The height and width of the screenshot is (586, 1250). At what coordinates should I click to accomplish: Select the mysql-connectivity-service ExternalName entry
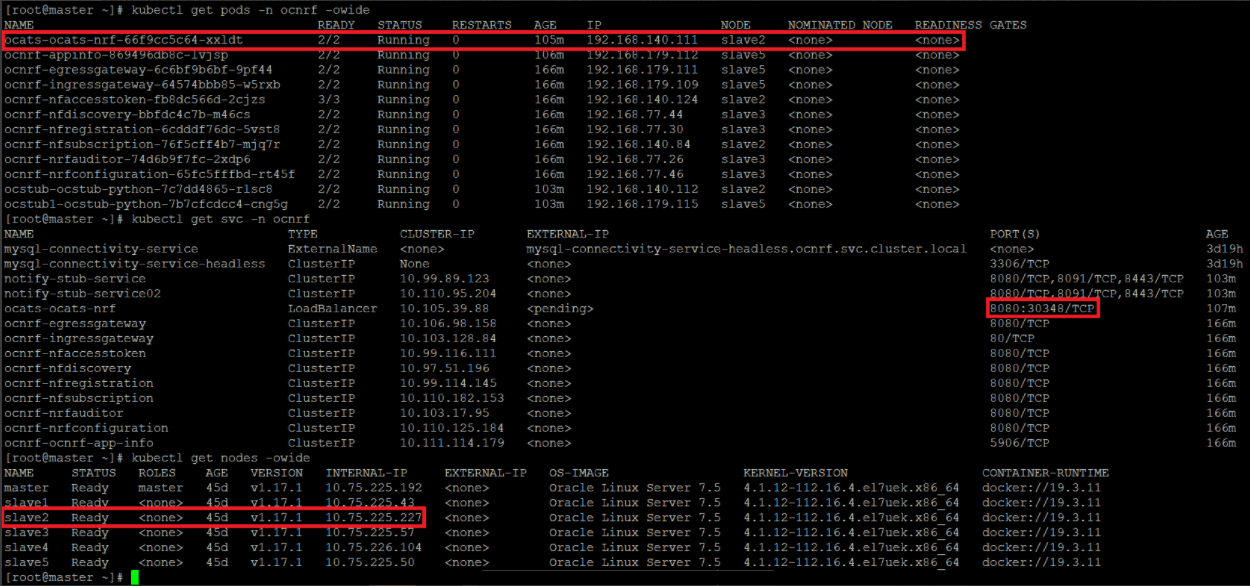click(100, 248)
